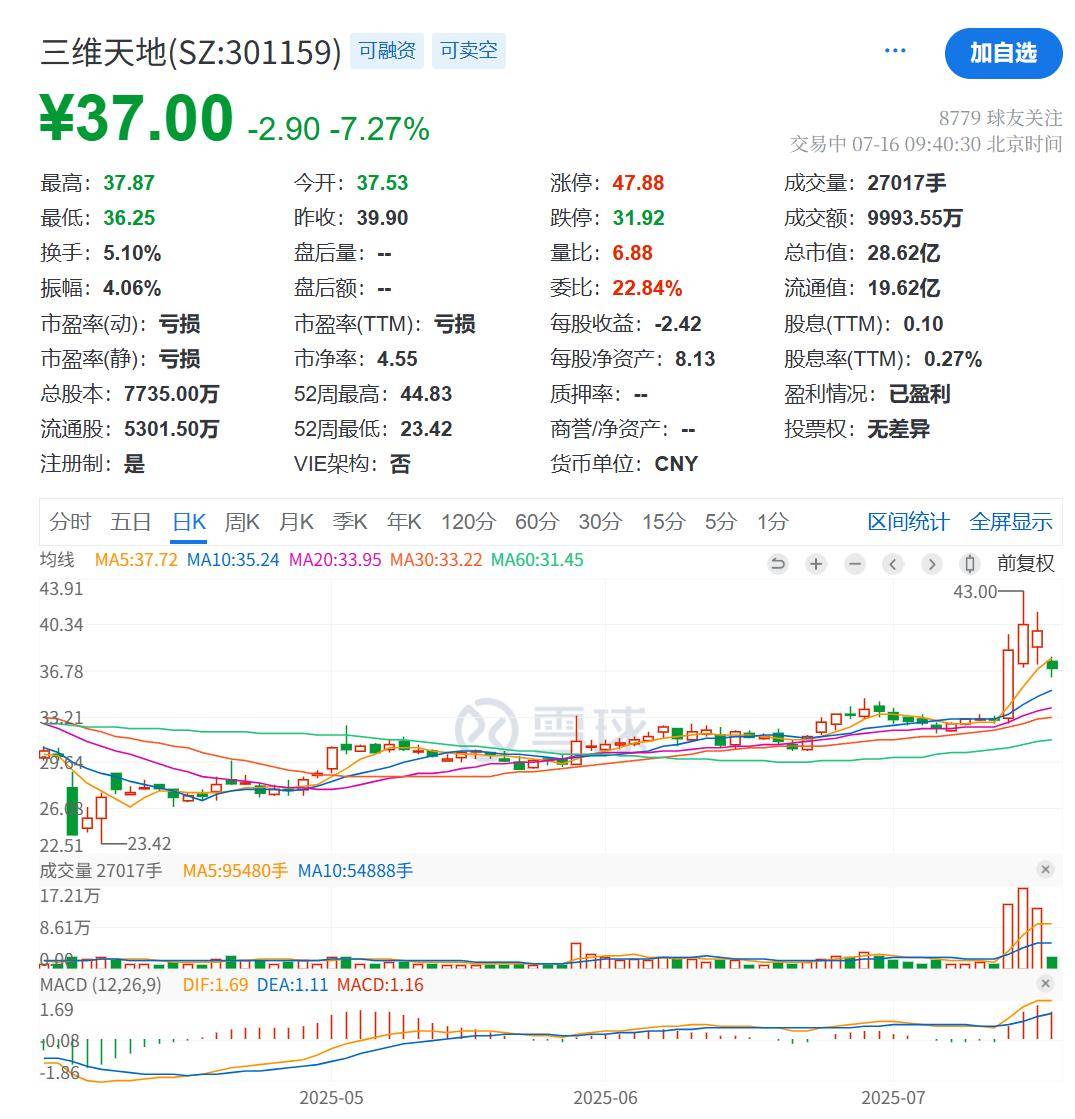Close the MACD indicator panel

[1045, 983]
